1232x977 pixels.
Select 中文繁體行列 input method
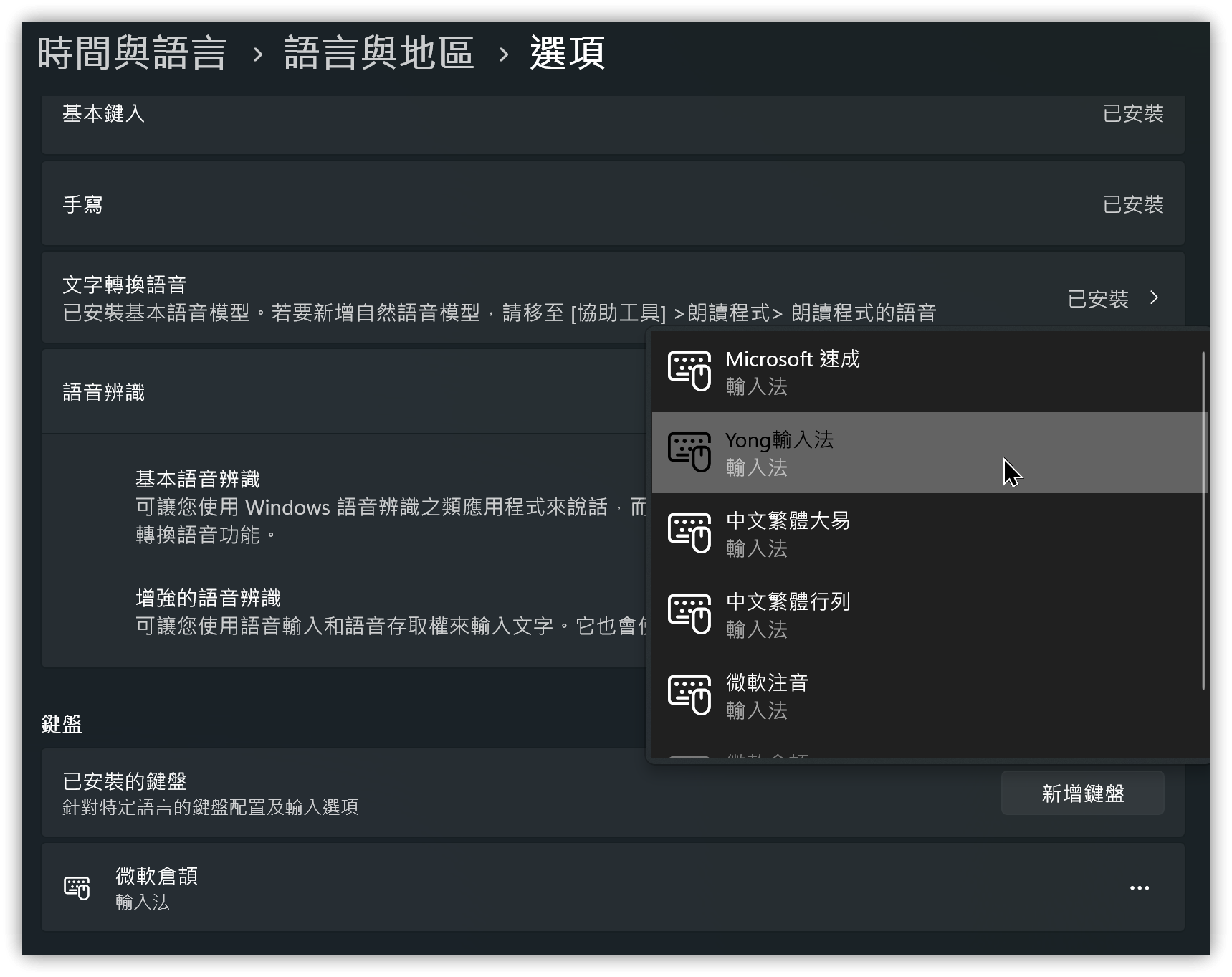929,614
